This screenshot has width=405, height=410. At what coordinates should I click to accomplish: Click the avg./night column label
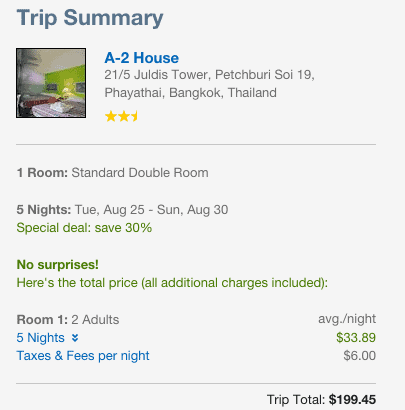pyautogui.click(x=347, y=319)
